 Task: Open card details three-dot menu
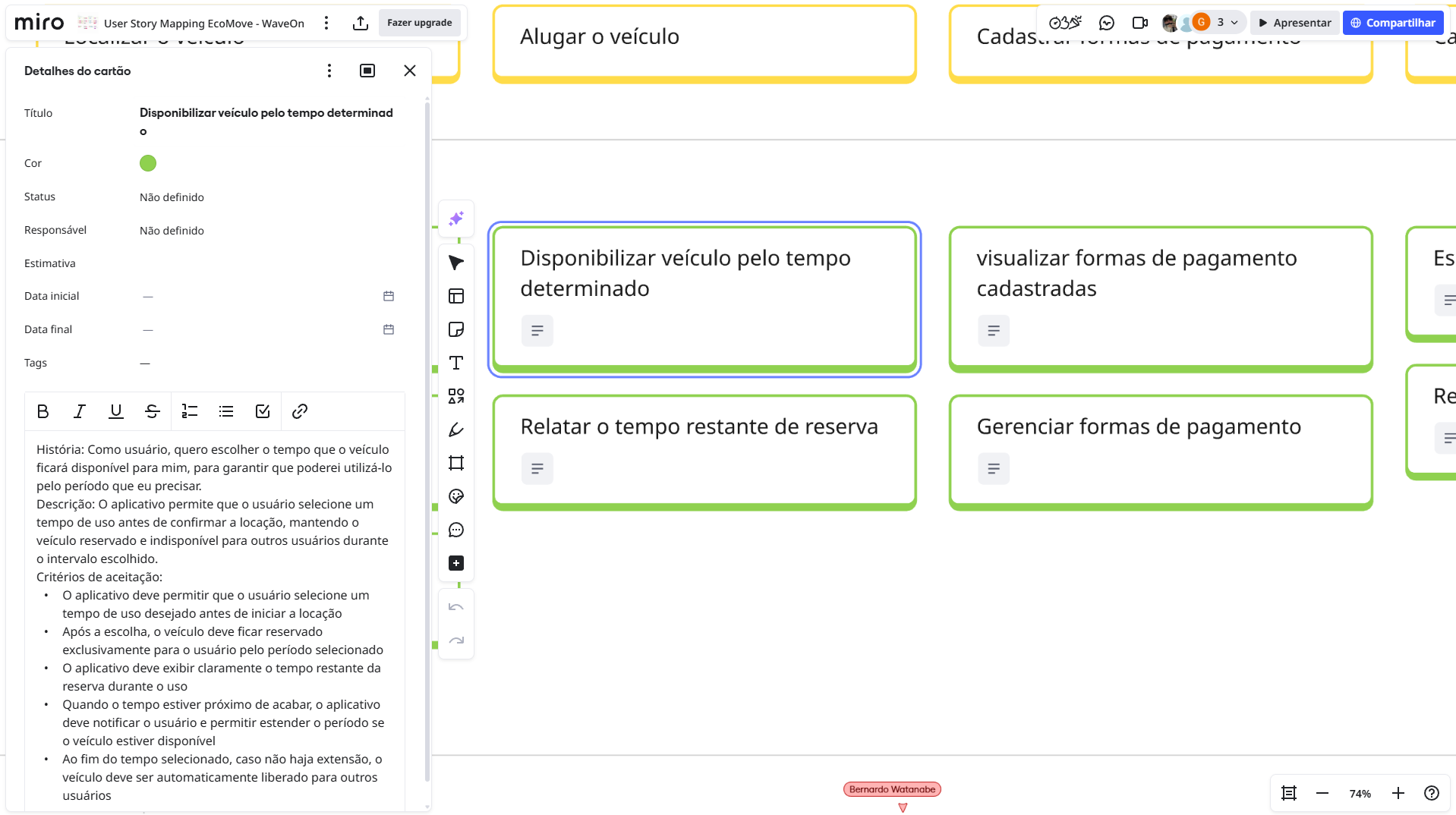(x=329, y=71)
